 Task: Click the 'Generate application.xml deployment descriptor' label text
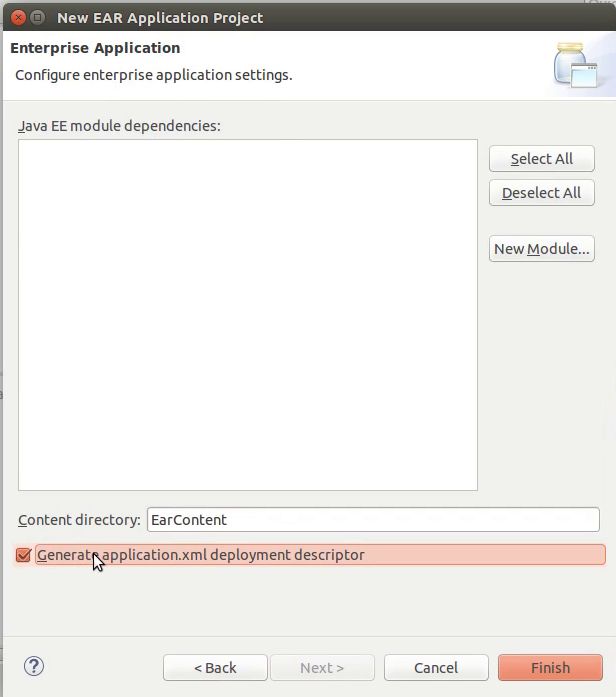click(200, 555)
